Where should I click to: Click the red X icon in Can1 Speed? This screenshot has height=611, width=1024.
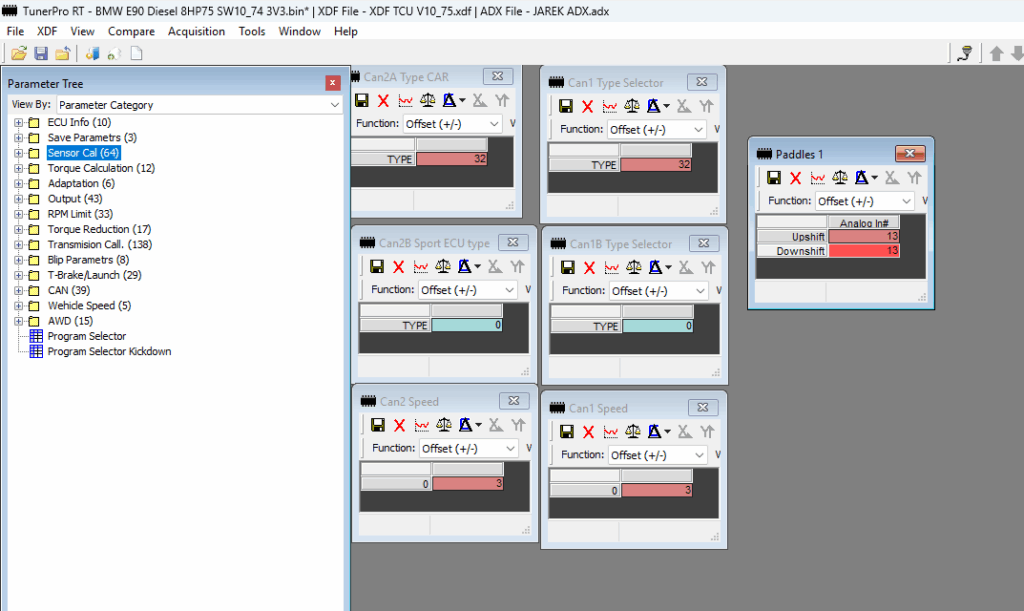click(x=588, y=432)
